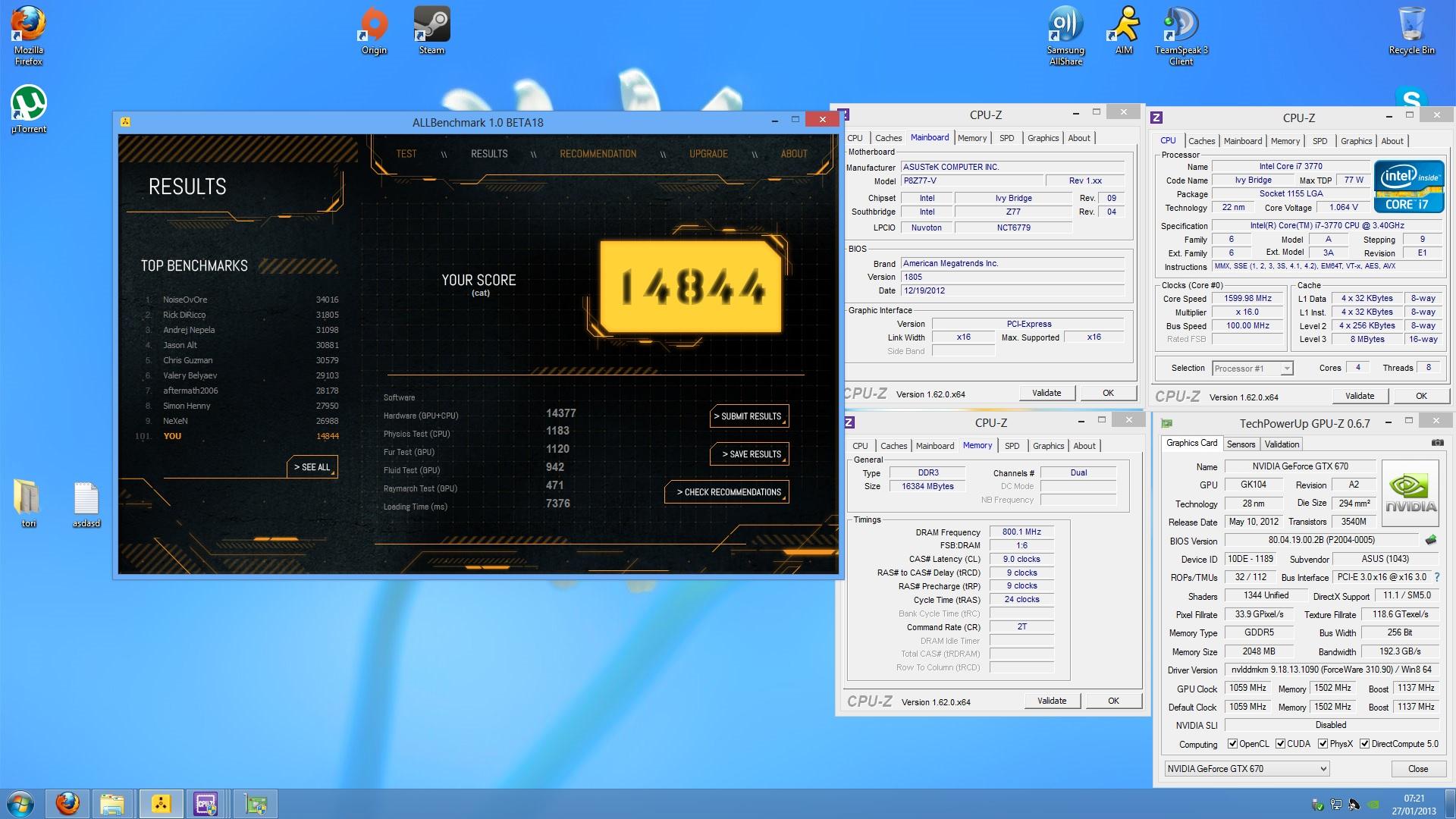
Task: Click the CPU-Z taskbar icon
Action: 206,803
